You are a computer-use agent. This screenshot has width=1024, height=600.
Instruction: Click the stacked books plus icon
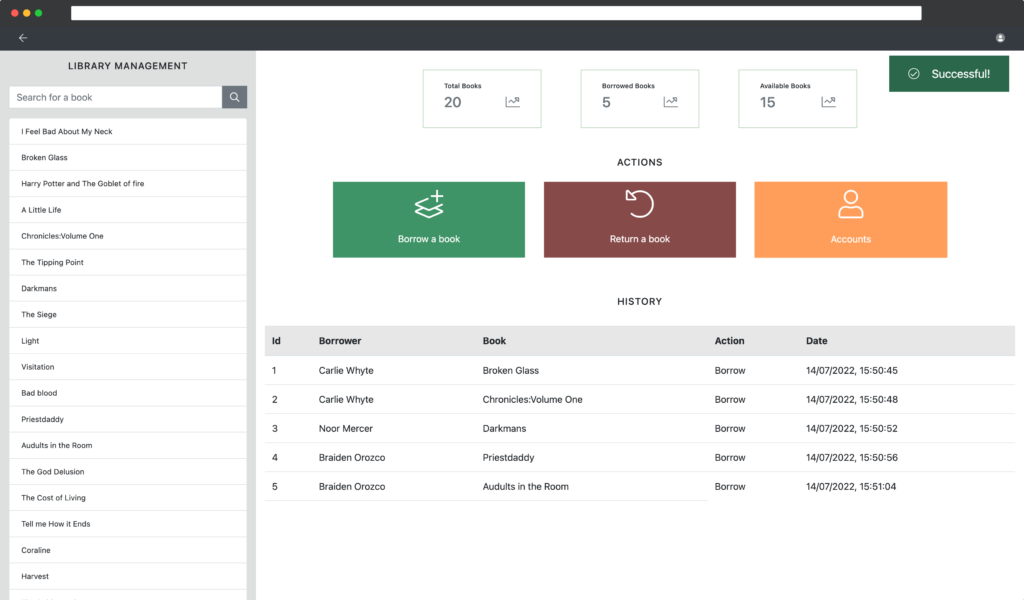pyautogui.click(x=429, y=205)
